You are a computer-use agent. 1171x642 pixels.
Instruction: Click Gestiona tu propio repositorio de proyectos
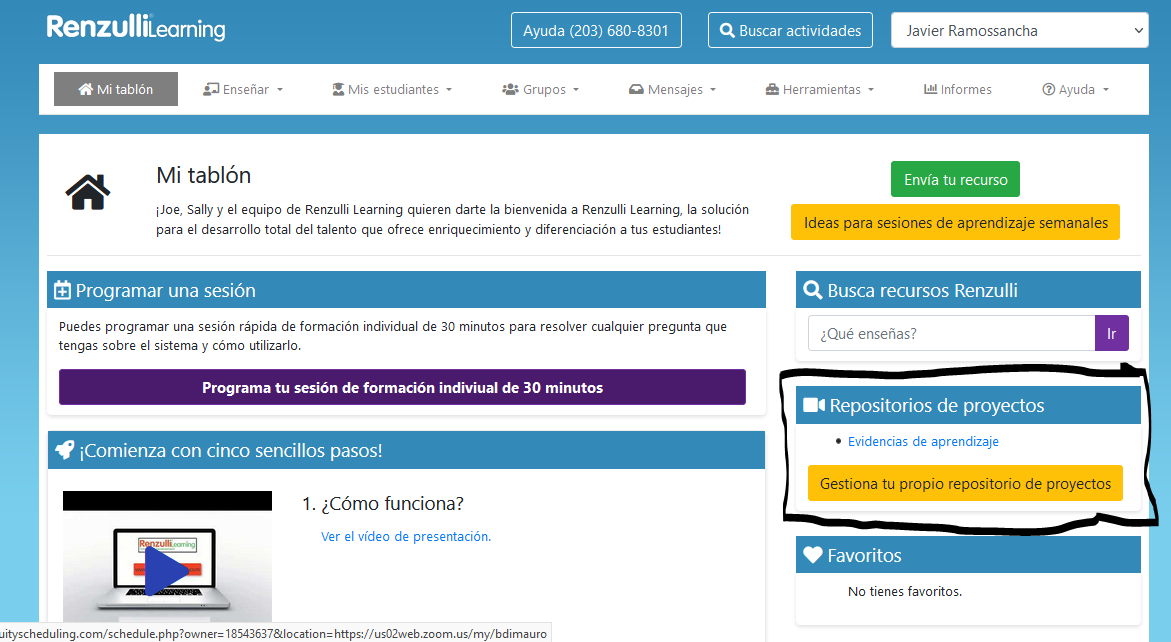click(965, 484)
